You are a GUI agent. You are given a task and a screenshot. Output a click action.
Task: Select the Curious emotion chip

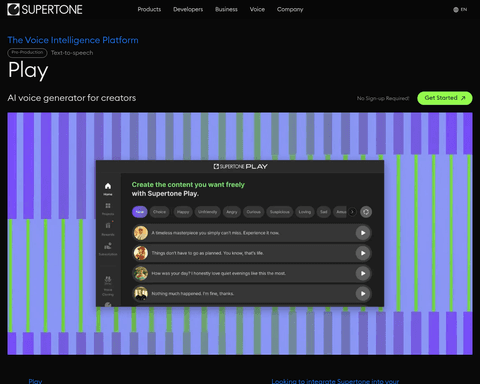[x=253, y=212]
